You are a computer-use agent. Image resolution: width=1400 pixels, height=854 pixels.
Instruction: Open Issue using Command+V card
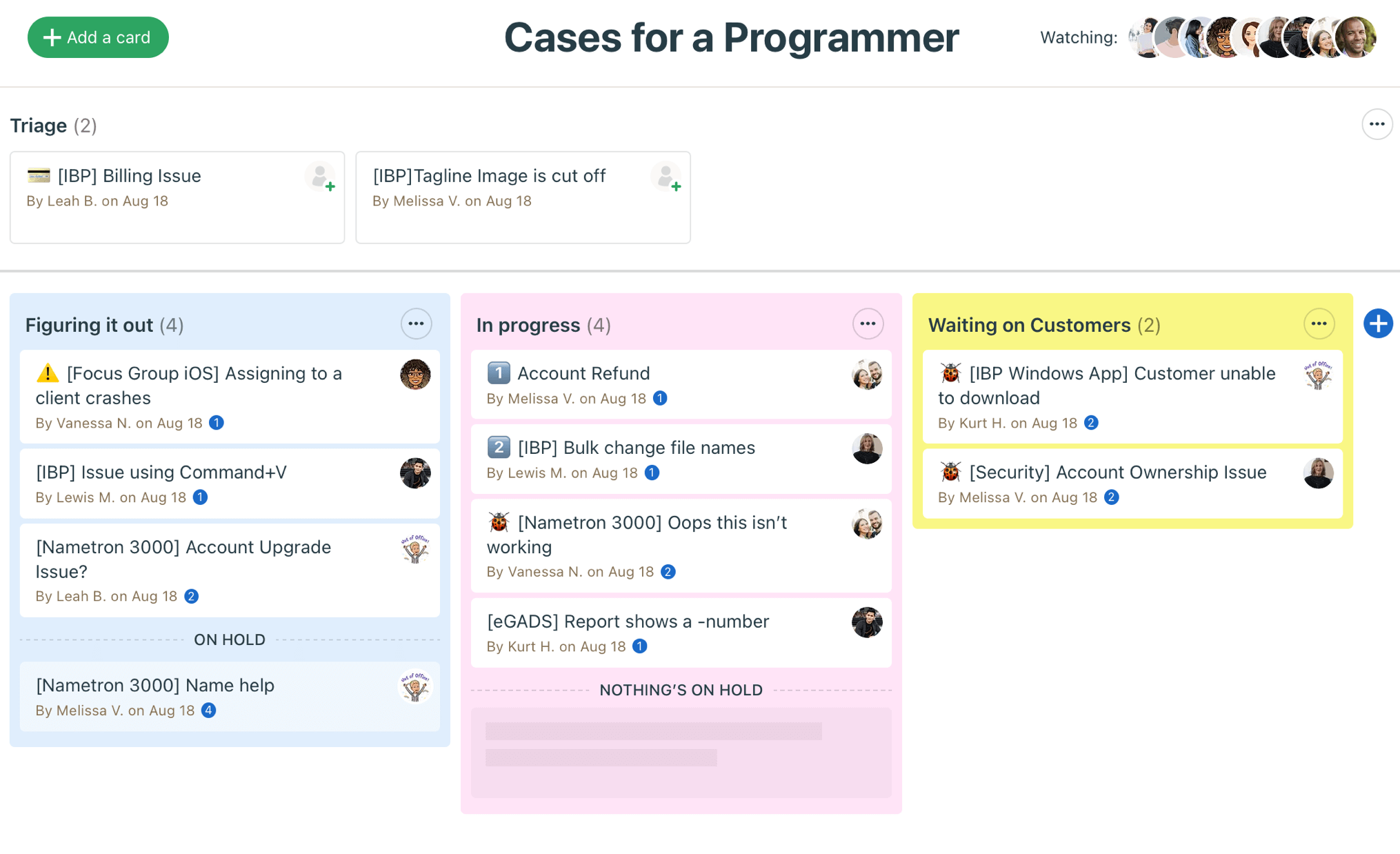tap(230, 484)
